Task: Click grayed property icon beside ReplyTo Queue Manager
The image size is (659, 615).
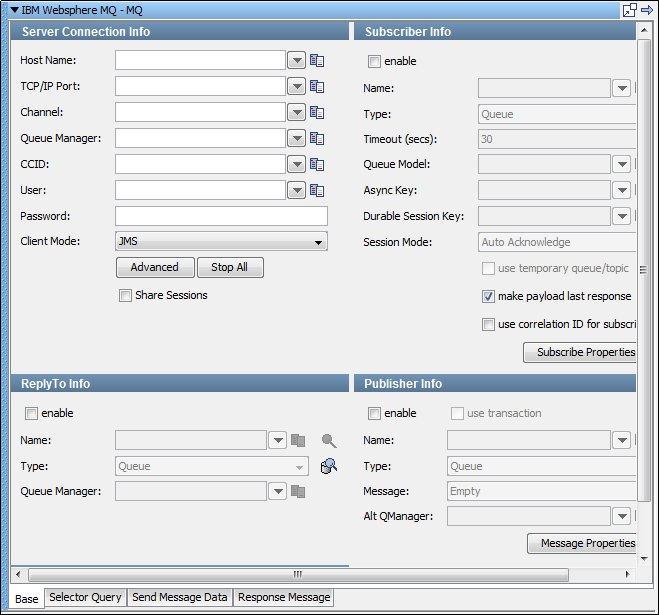Action: click(298, 491)
